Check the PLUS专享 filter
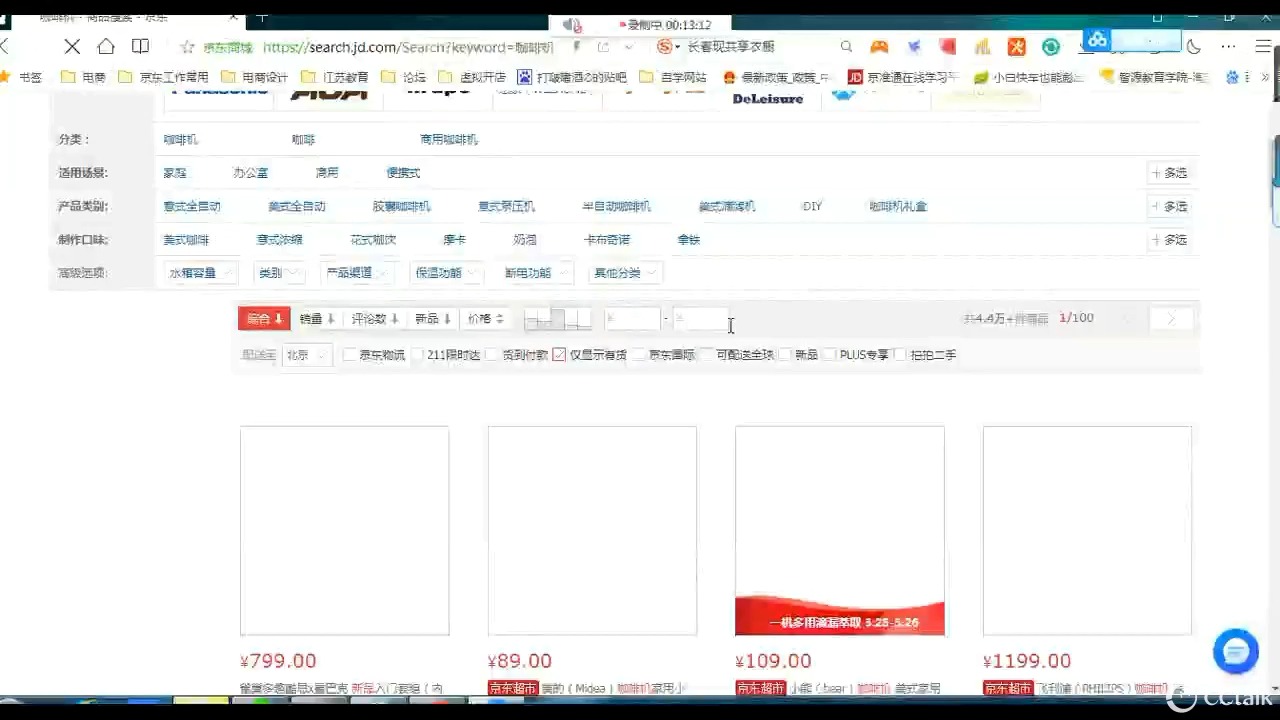Viewport: 1280px width, 720px height. 830,355
